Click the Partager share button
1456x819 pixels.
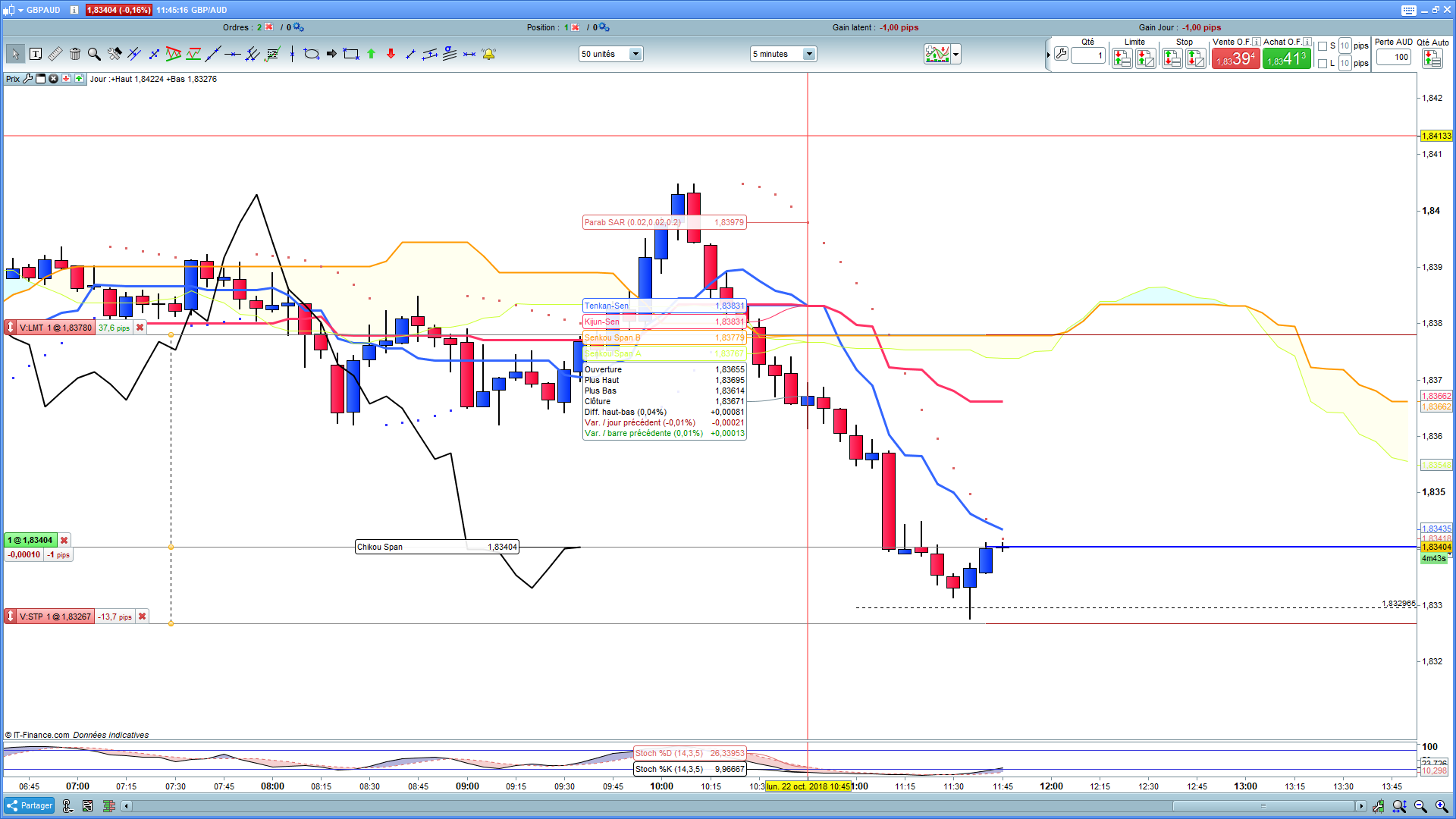pos(30,805)
